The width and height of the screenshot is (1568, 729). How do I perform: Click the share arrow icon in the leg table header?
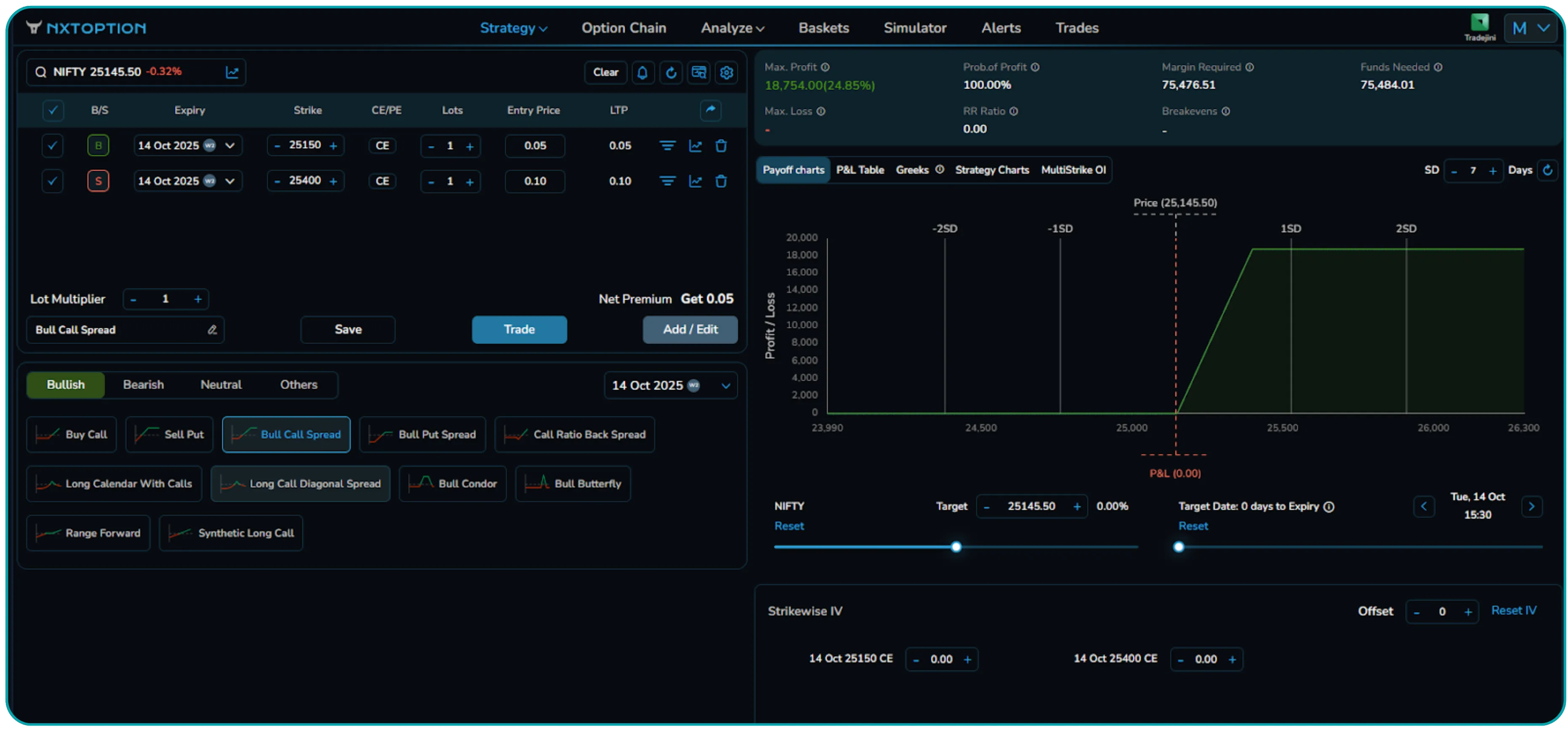[x=710, y=110]
